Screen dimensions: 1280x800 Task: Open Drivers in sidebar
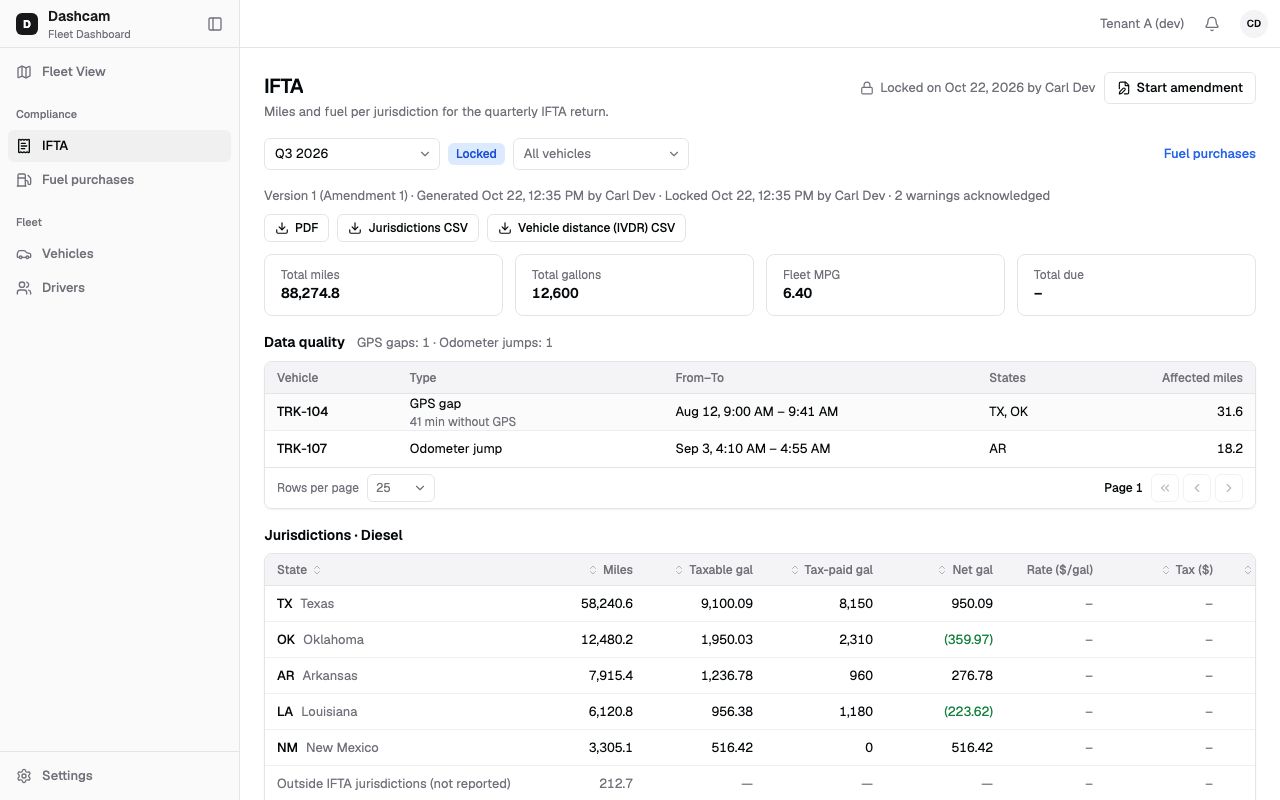tap(119, 288)
